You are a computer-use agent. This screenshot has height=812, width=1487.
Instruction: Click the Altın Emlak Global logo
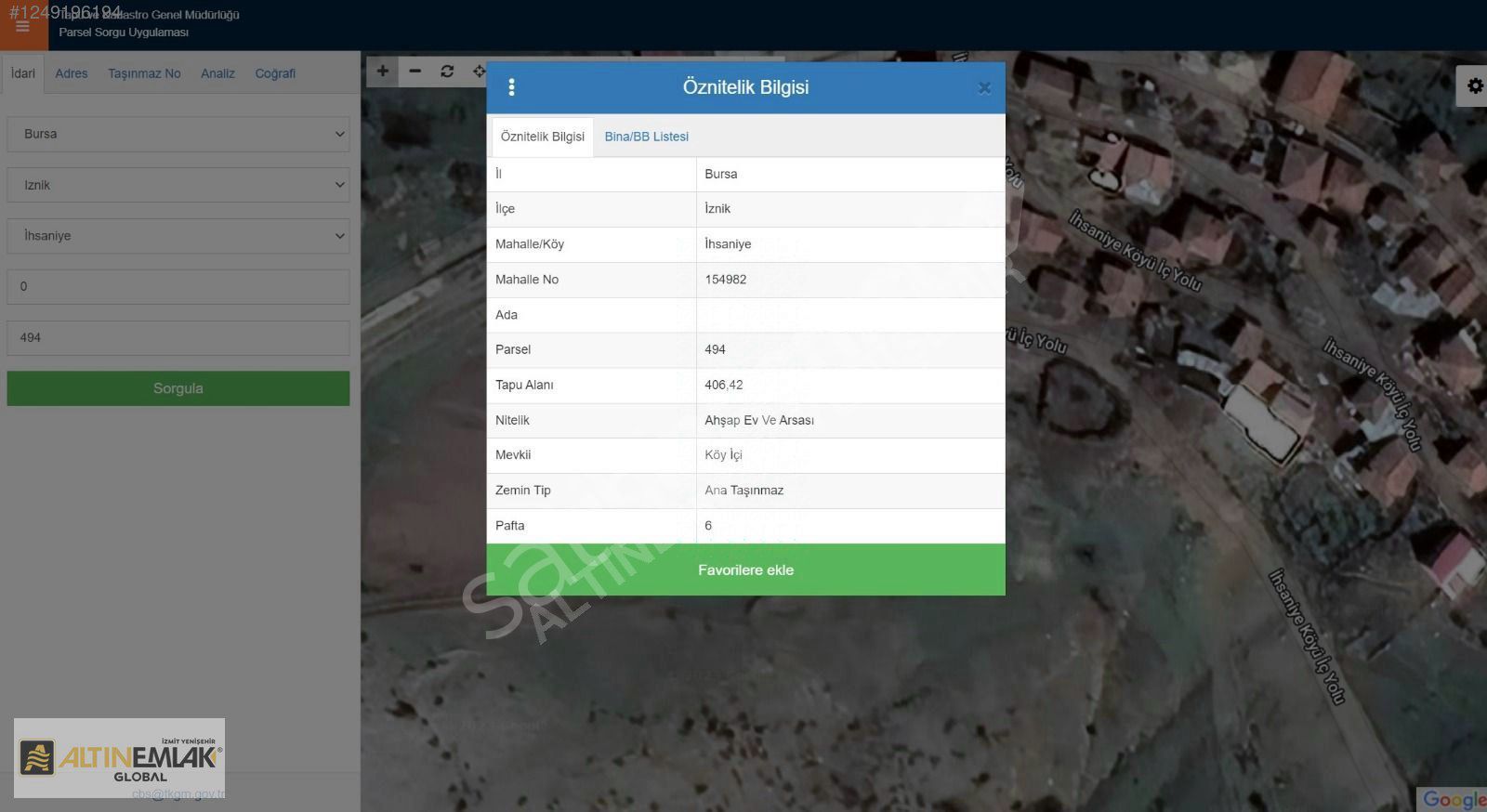(x=119, y=758)
